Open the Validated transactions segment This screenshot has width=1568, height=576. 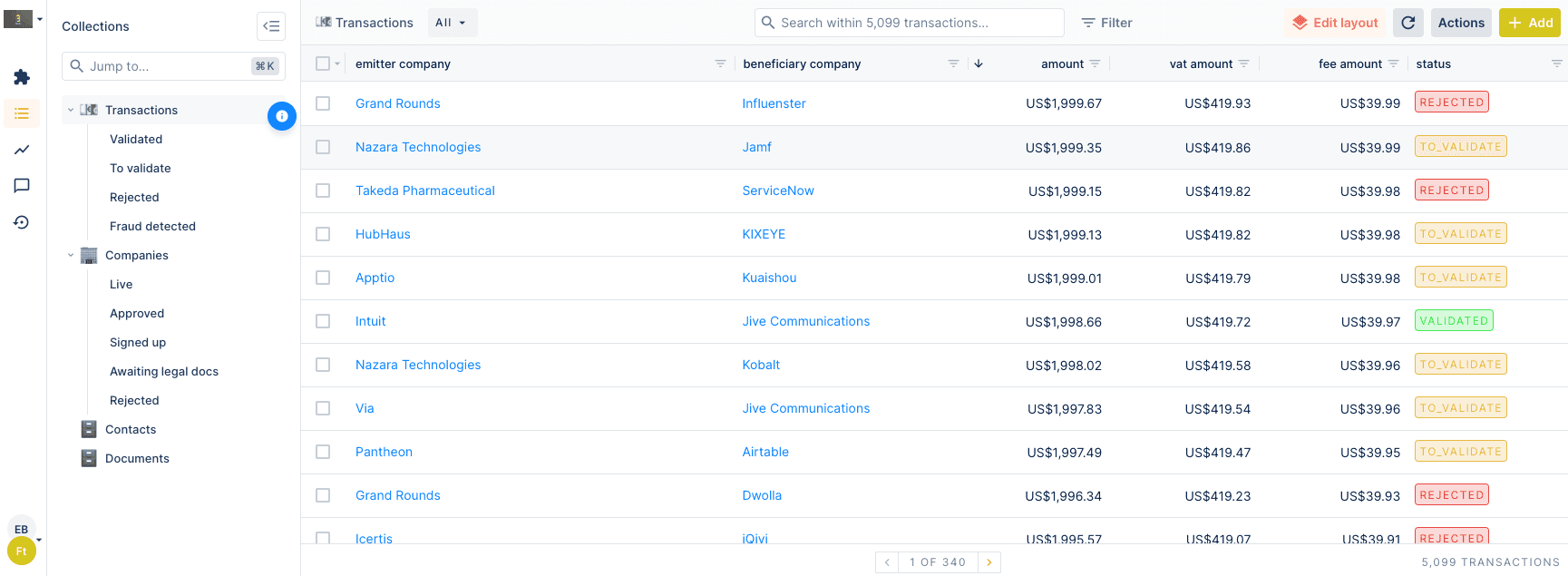click(x=136, y=139)
